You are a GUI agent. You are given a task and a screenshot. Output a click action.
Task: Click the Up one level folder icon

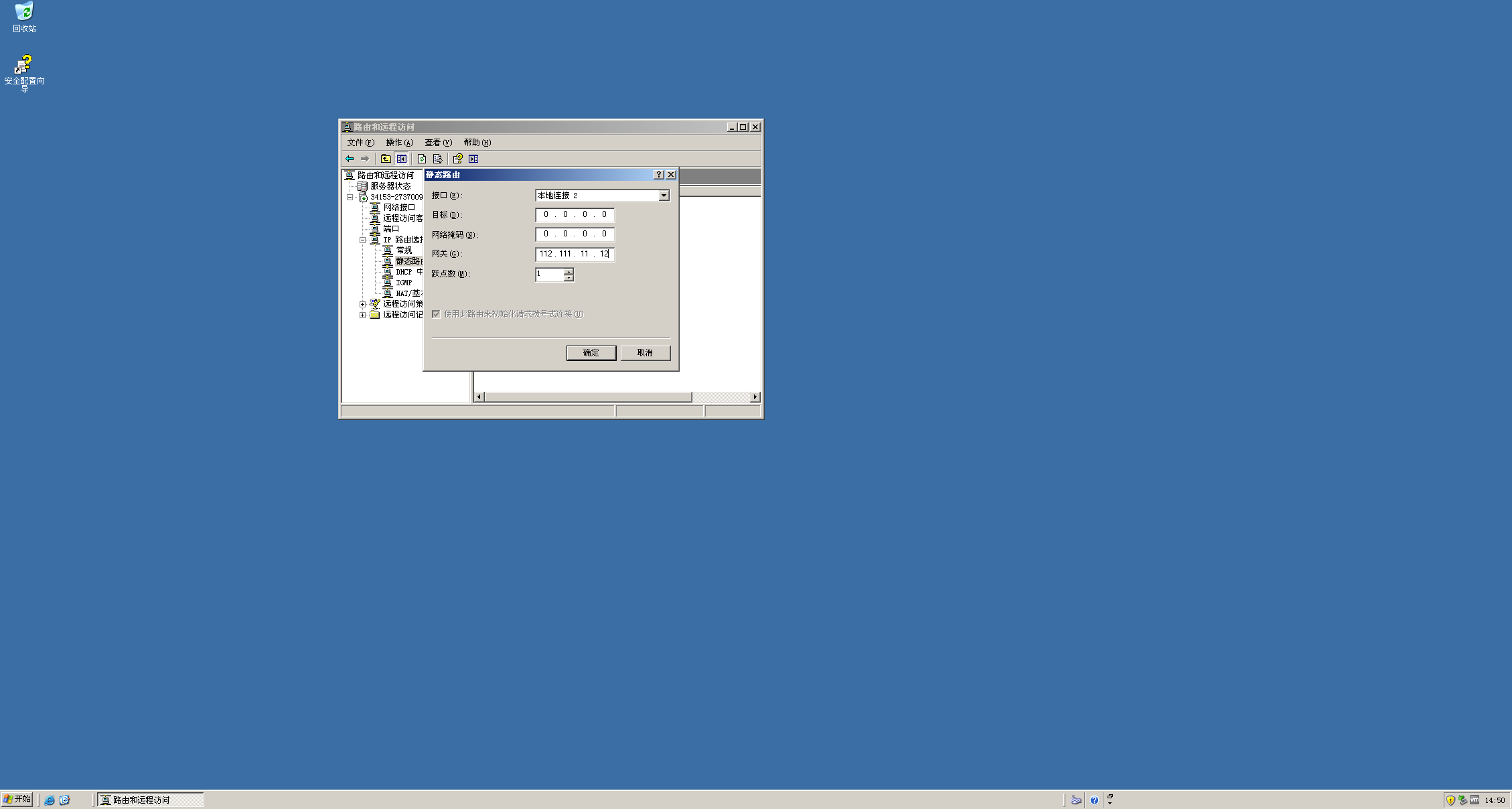pyautogui.click(x=386, y=159)
